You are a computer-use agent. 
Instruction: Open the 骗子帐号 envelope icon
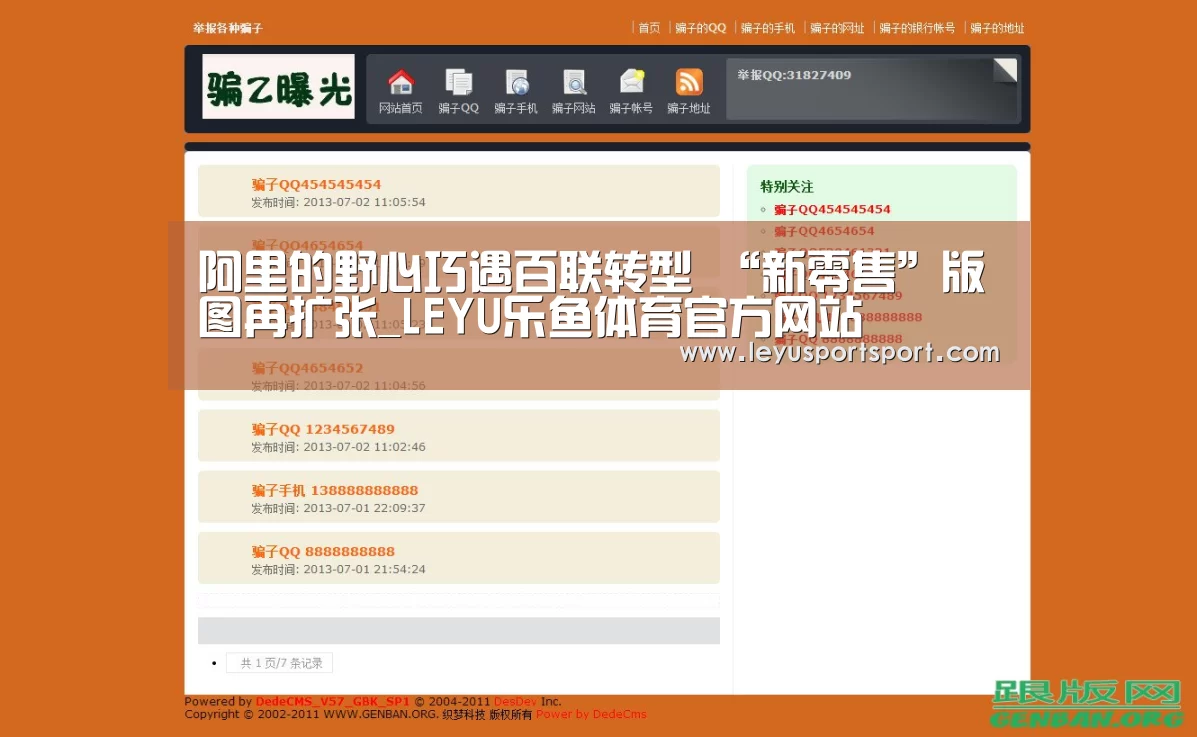click(x=631, y=82)
